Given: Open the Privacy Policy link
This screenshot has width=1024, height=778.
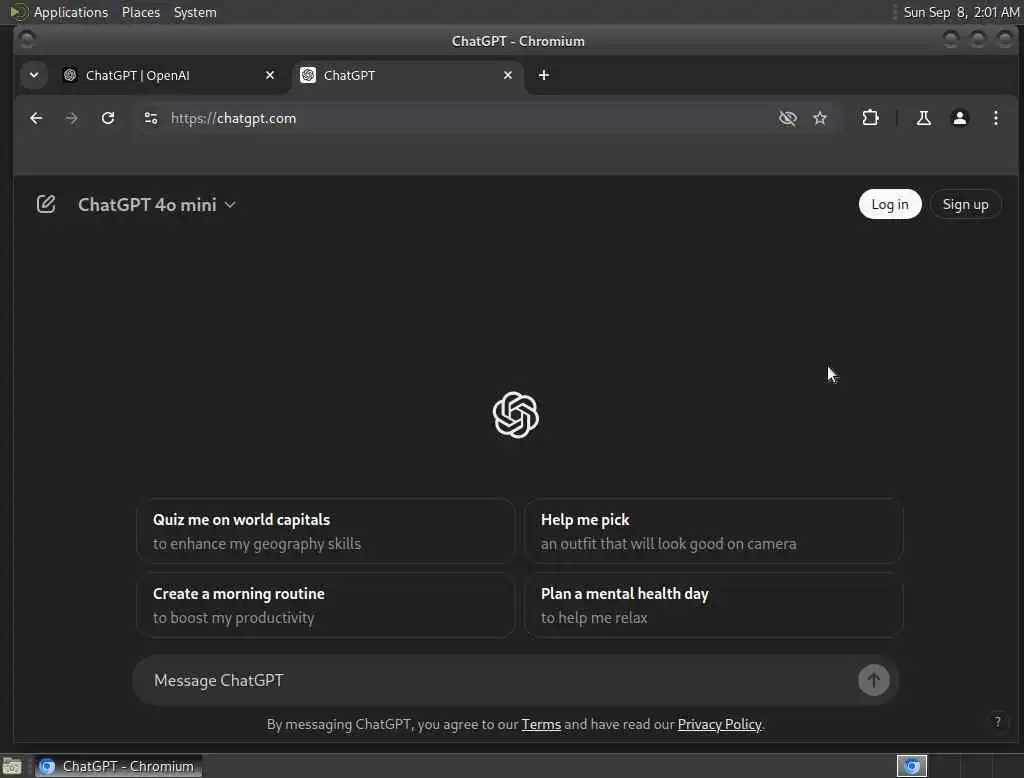Looking at the screenshot, I should (x=719, y=724).
